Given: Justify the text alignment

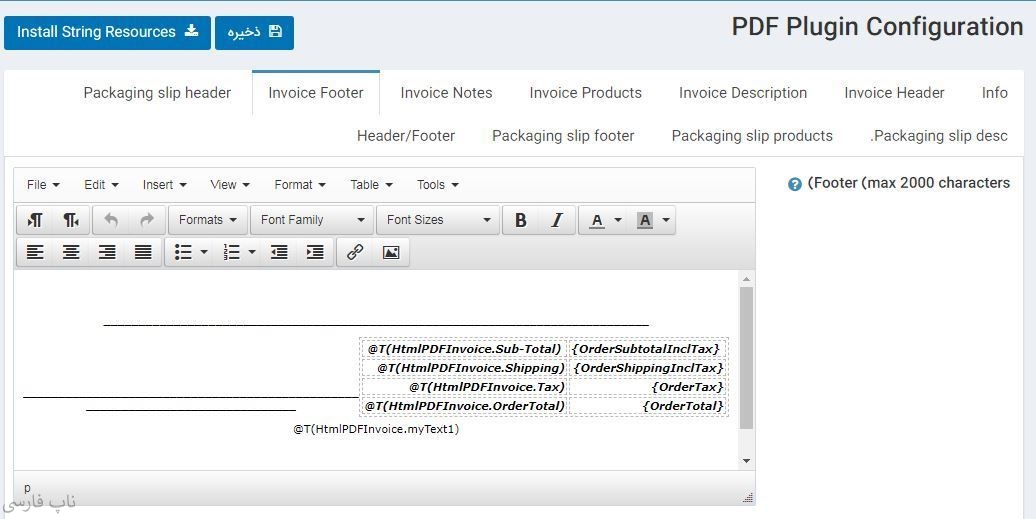Looking at the screenshot, I should click(143, 252).
